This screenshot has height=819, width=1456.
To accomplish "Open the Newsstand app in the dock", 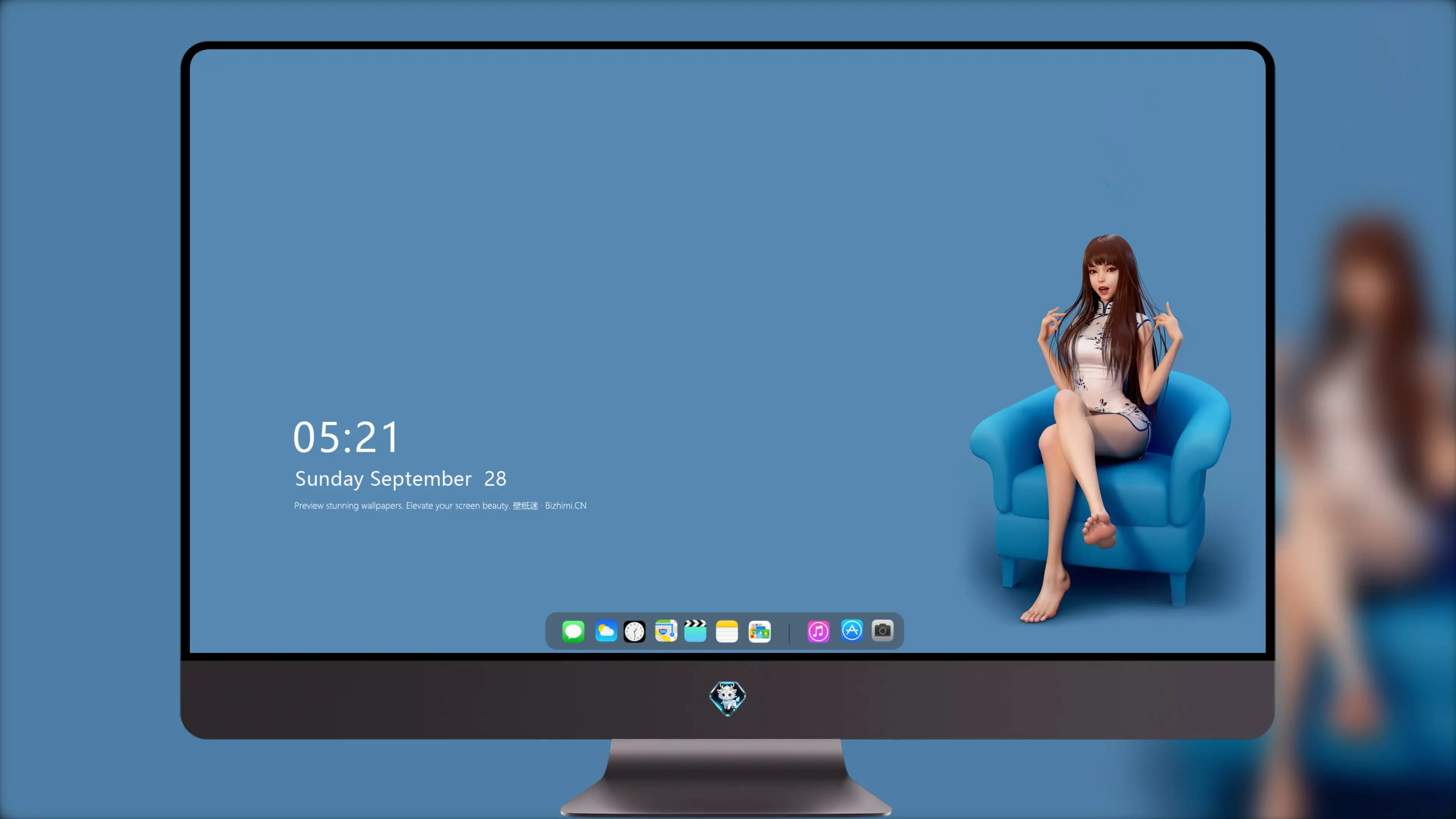I will (x=759, y=631).
